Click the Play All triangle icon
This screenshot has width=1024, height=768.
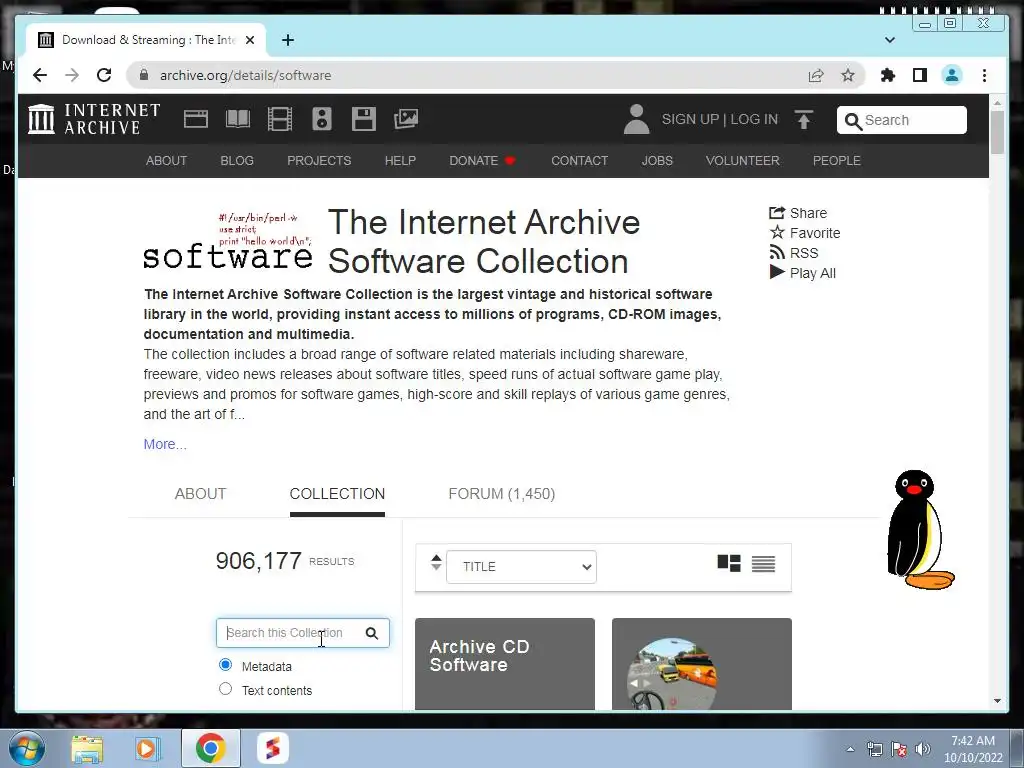[776, 272]
